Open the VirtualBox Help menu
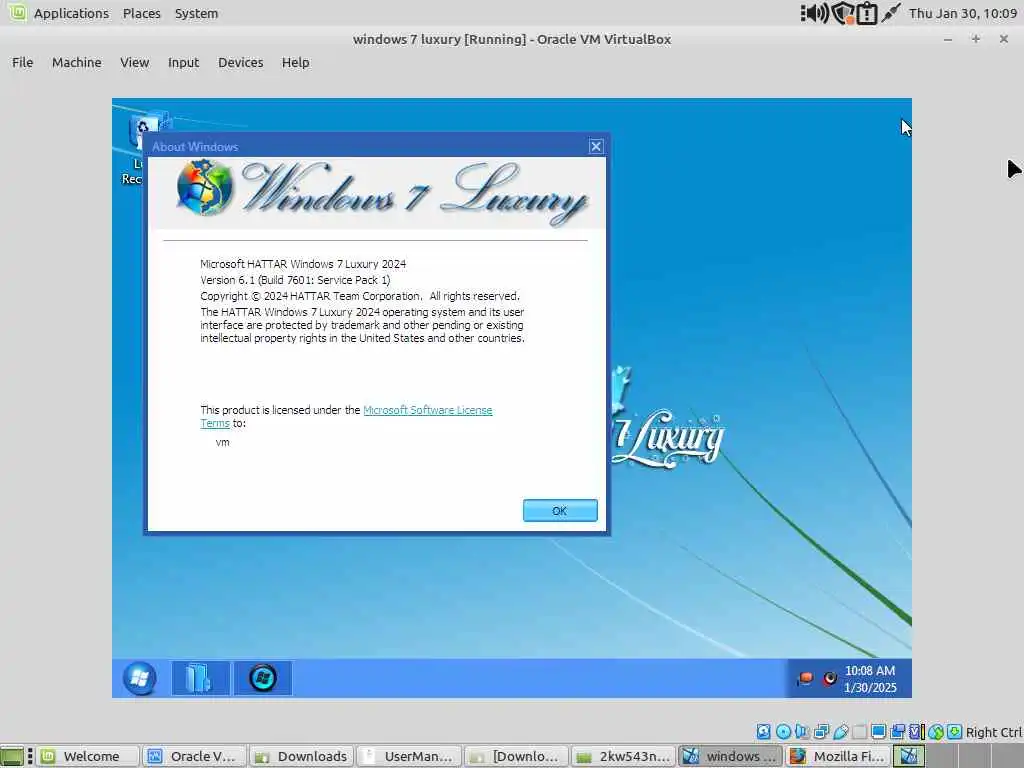This screenshot has width=1024, height=768. [295, 63]
